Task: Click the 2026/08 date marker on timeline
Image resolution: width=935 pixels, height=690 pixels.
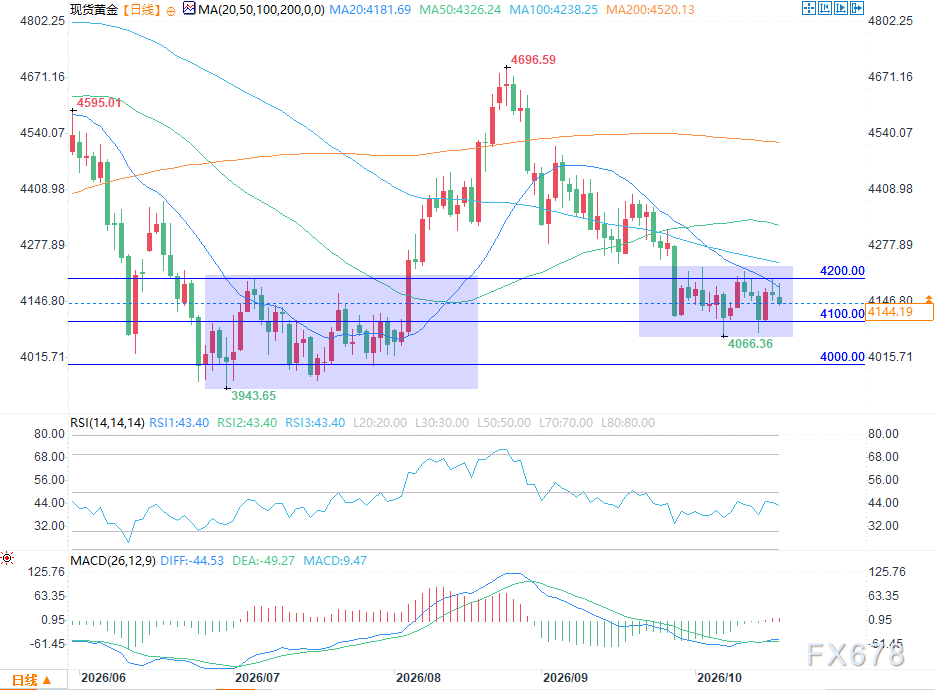Action: [418, 677]
